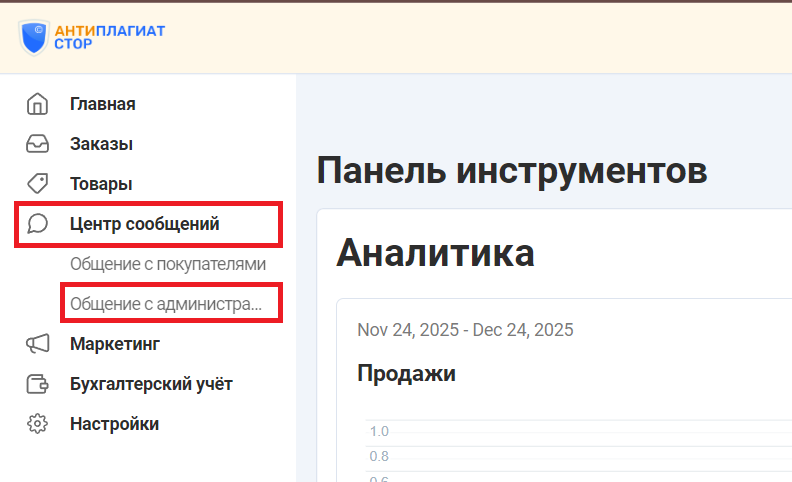Click the АНТИПЛАГИАТ СТОР logo text

point(110,37)
